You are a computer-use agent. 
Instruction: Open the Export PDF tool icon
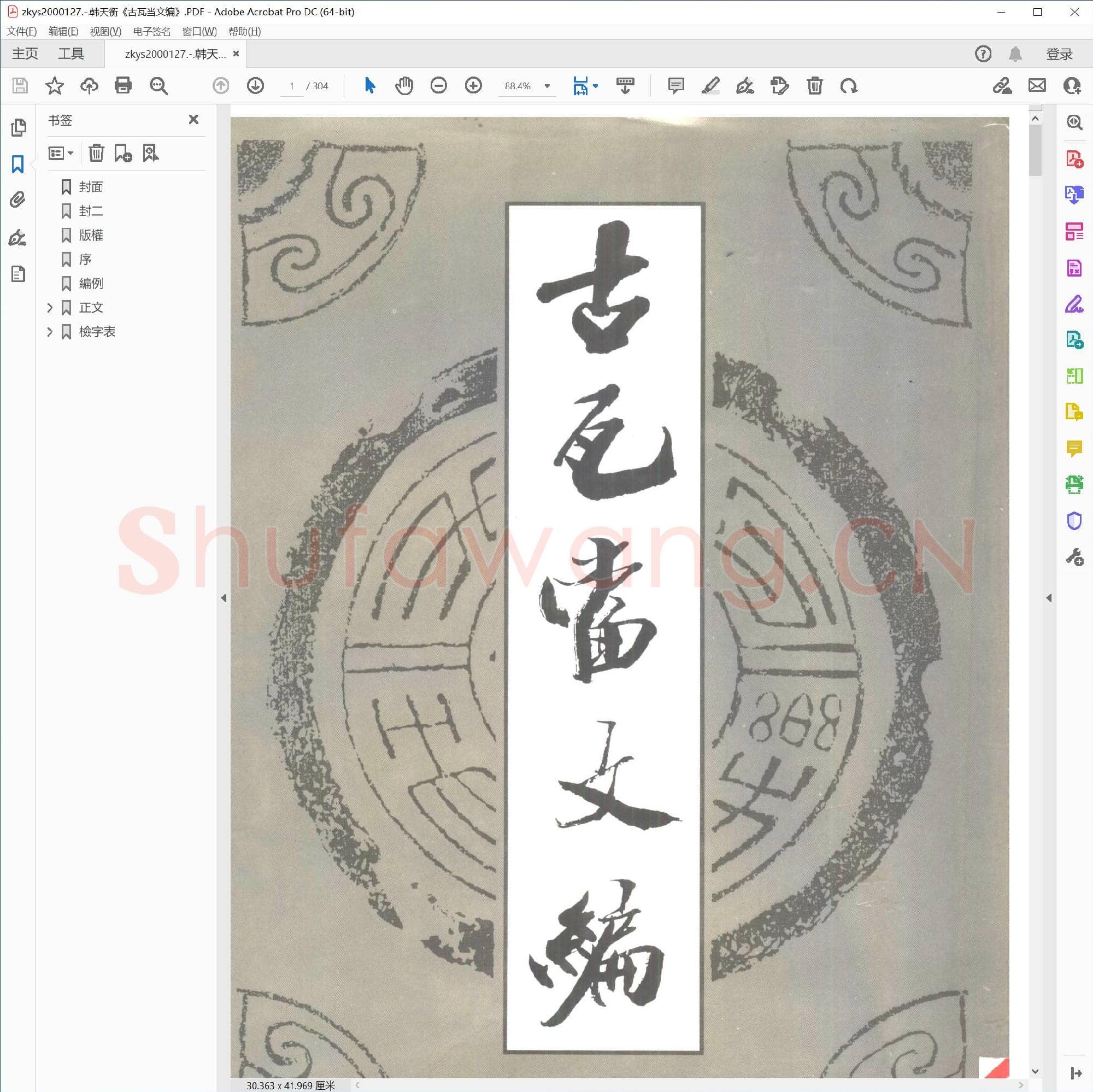[x=1074, y=194]
